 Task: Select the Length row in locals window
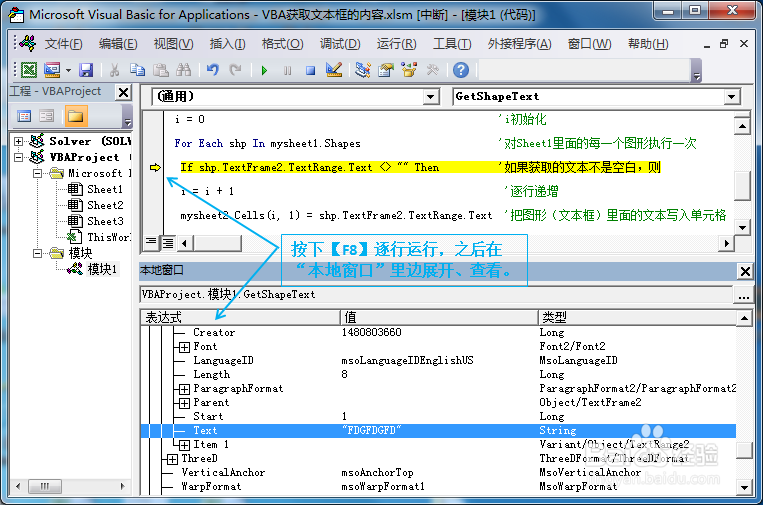pyautogui.click(x=438, y=375)
